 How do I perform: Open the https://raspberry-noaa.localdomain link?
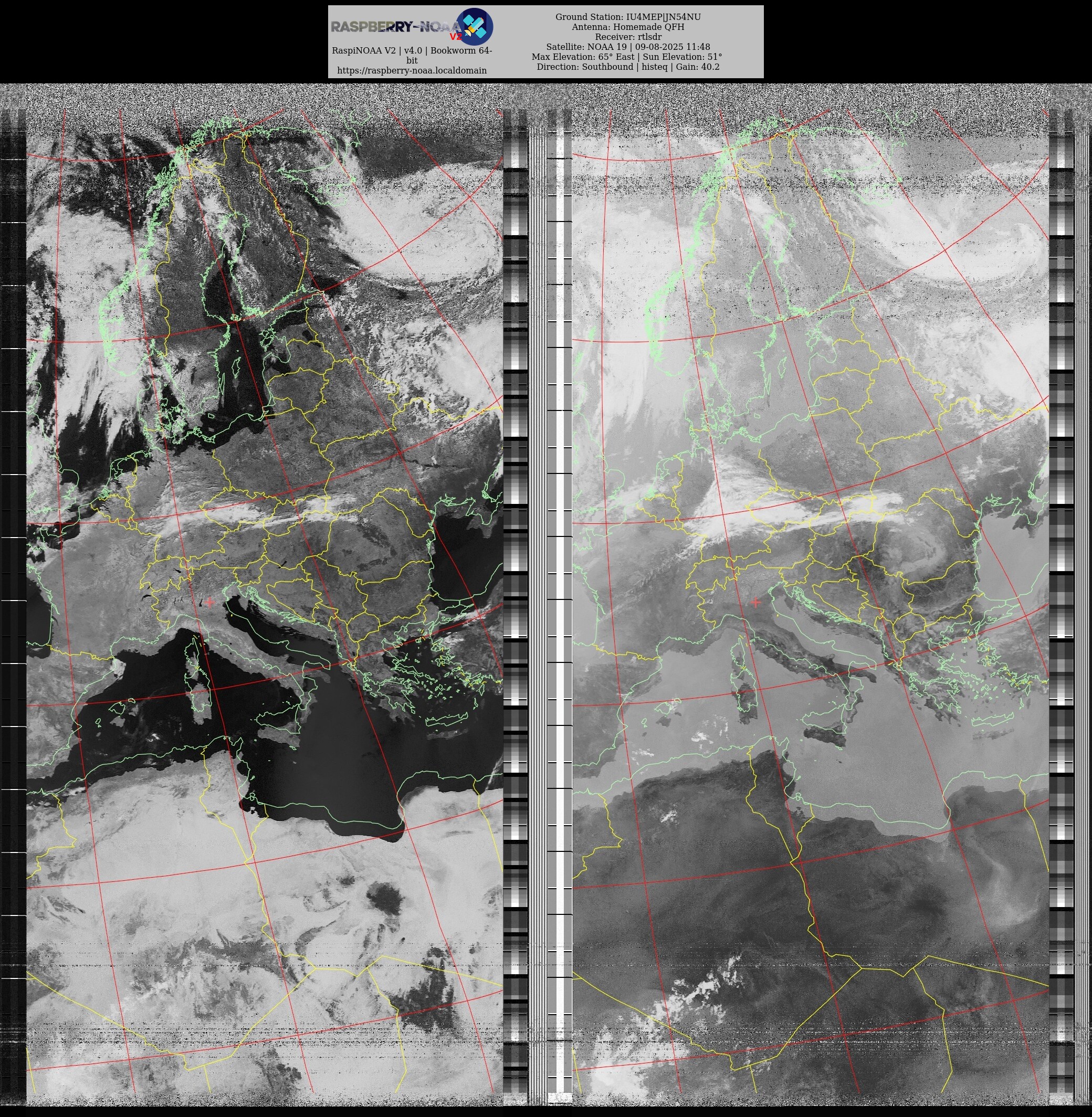tap(412, 70)
